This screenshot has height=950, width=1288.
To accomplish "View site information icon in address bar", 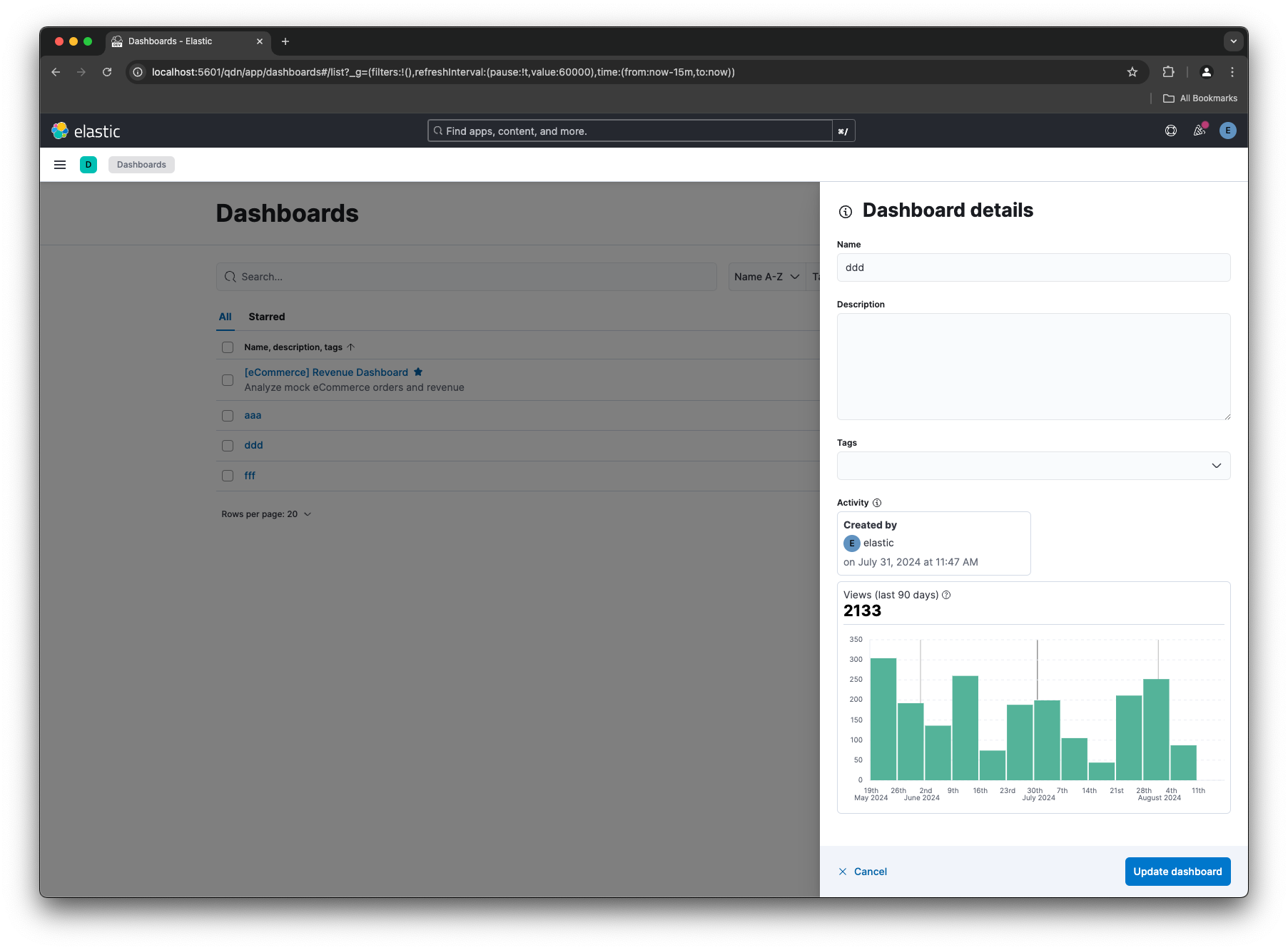I will [138, 72].
